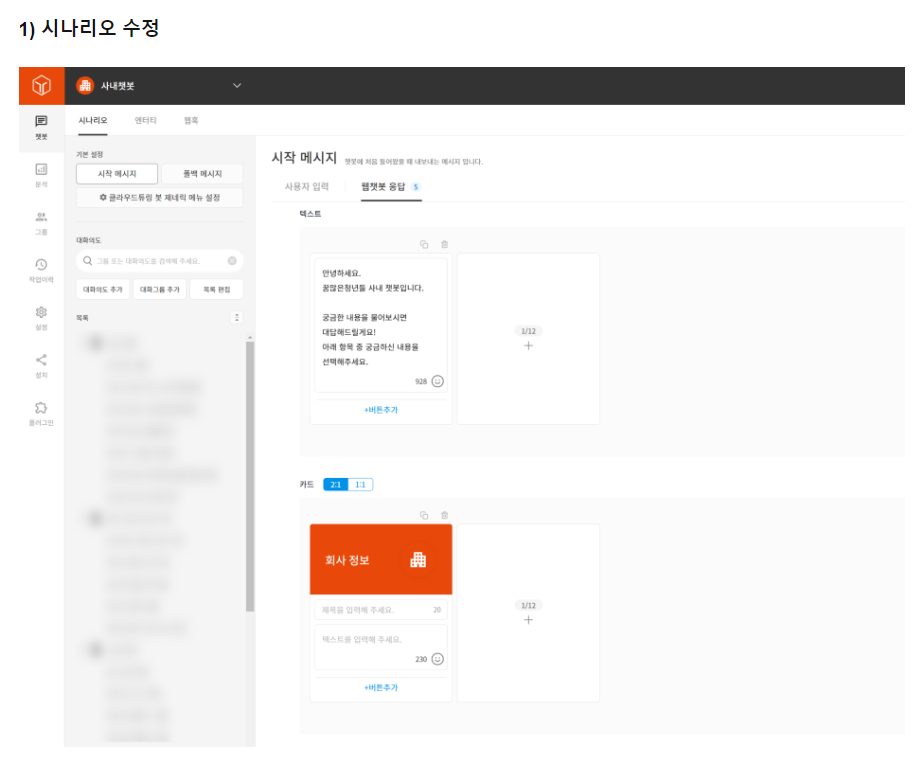923x776 pixels.
Task: Copy the text message card icon
Action: pyautogui.click(x=424, y=244)
